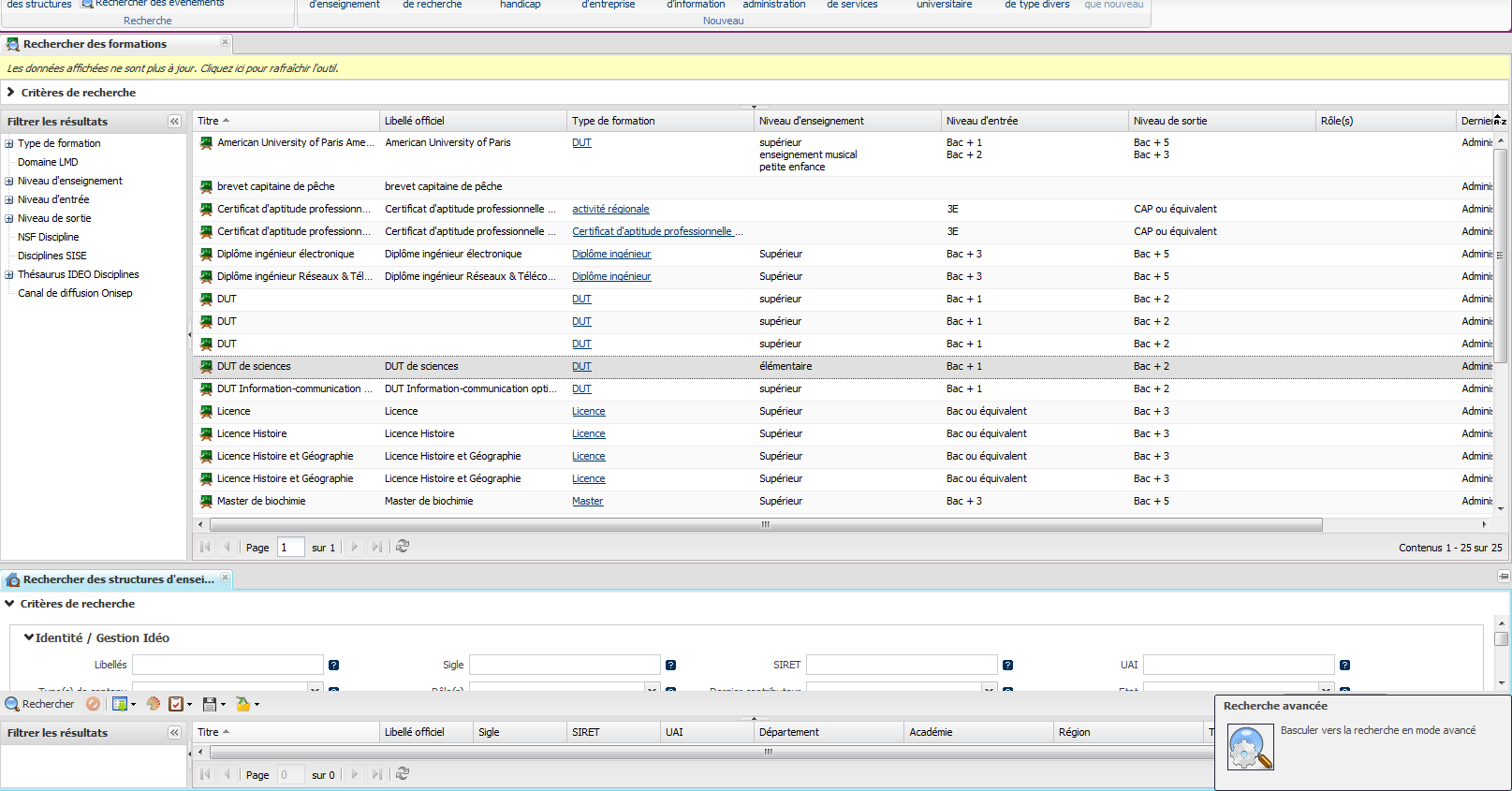Viewport: 1512px width, 791px height.
Task: Click the formations grid horizontal scrollbar
Action: pos(765,524)
